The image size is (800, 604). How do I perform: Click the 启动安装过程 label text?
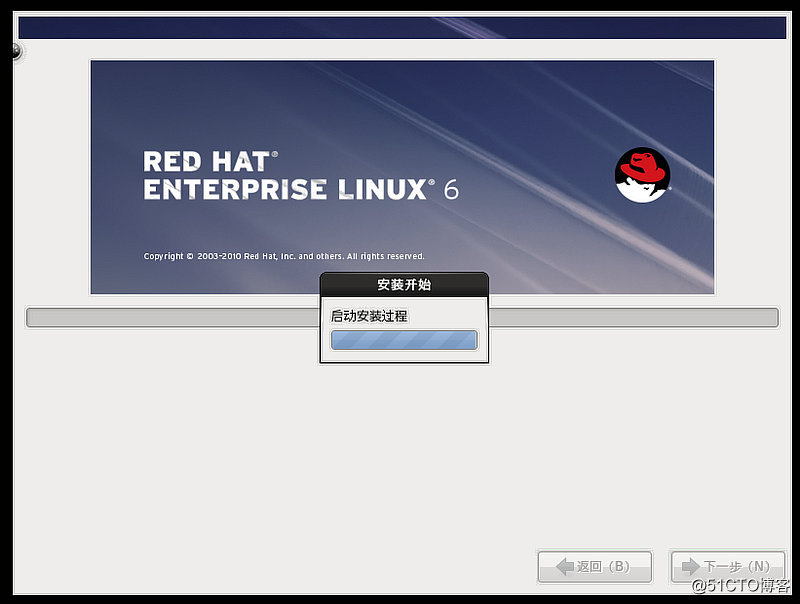click(x=369, y=316)
